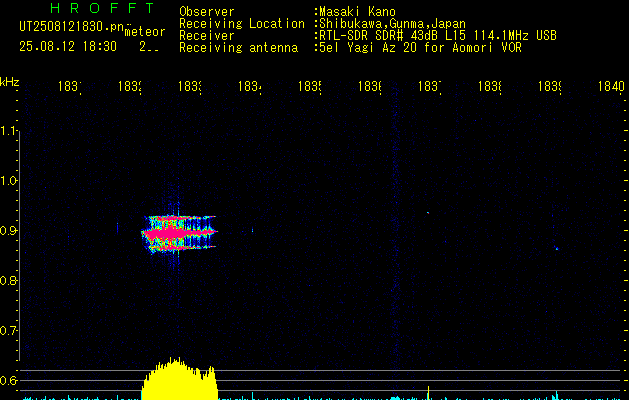This screenshot has height=400, width=629.
Task: Click the Observer label
Action: pos(207,12)
